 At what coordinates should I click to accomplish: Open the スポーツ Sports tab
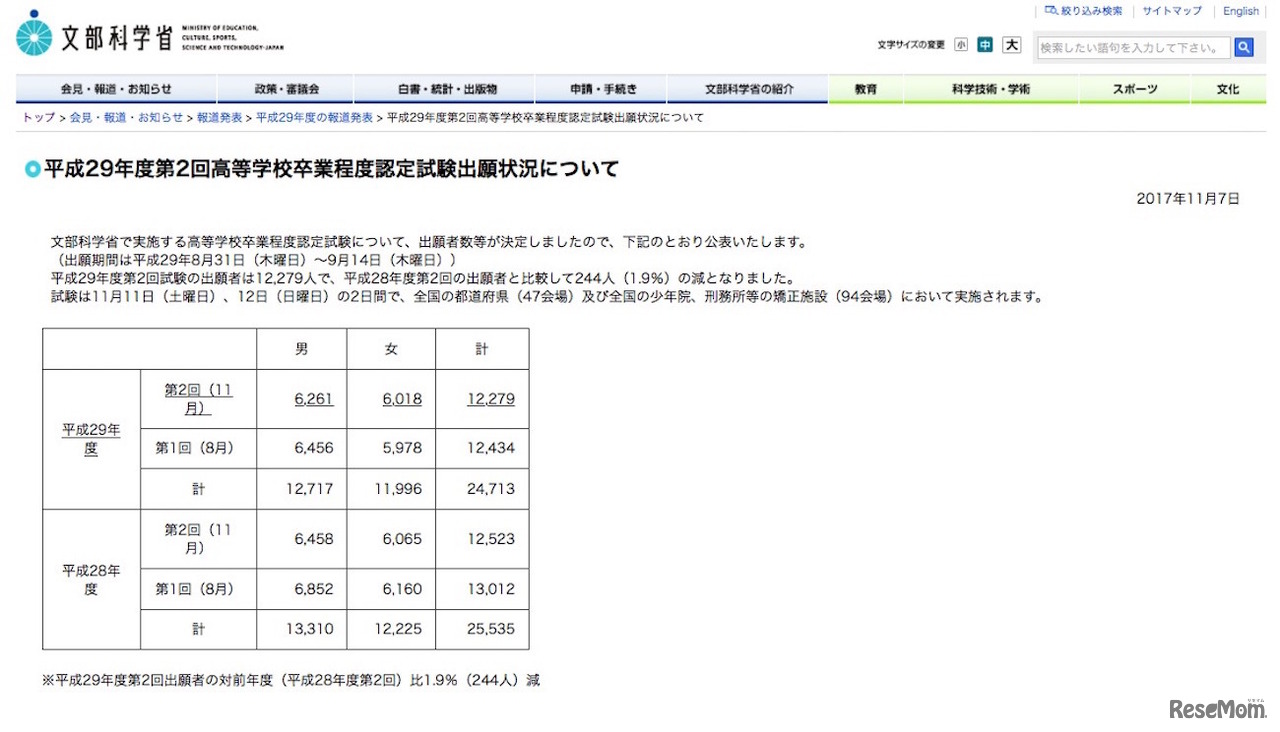(x=1135, y=88)
